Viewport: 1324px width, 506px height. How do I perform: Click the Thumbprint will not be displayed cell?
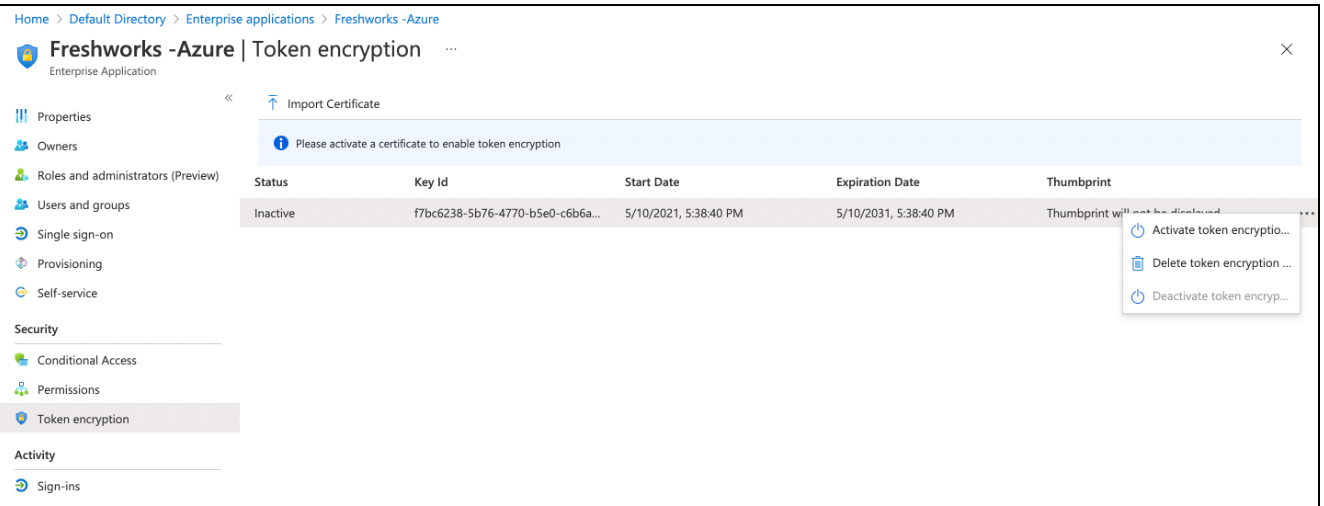[1133, 213]
